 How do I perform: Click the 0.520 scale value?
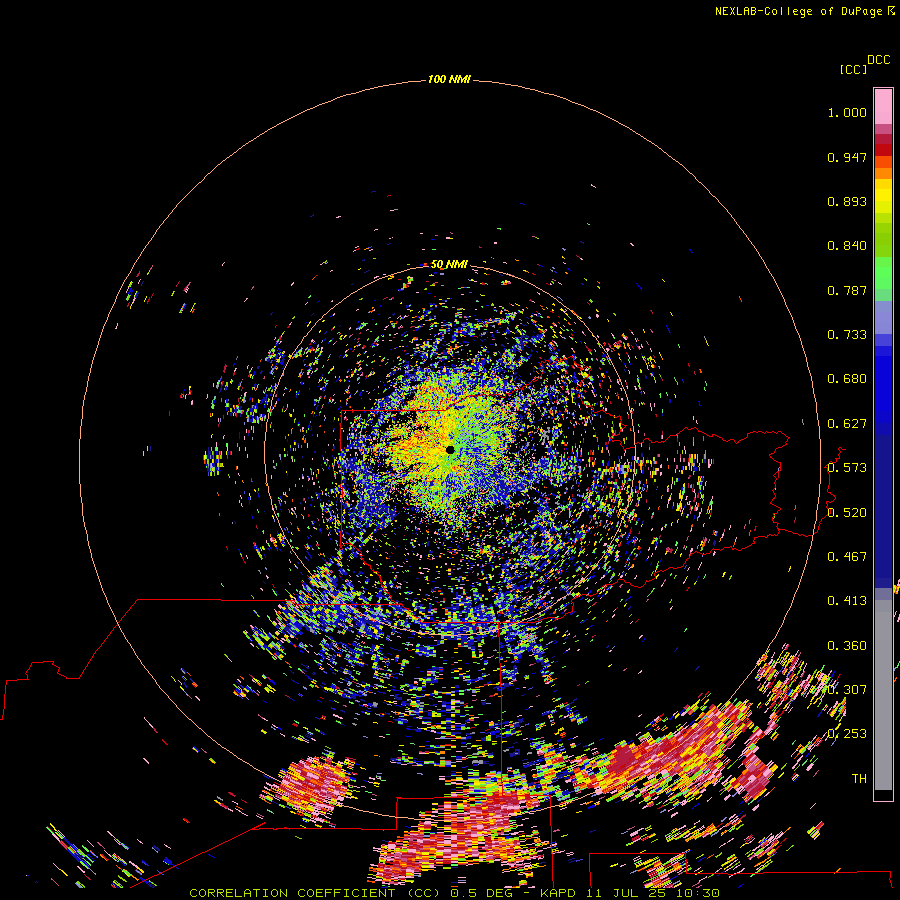[847, 513]
